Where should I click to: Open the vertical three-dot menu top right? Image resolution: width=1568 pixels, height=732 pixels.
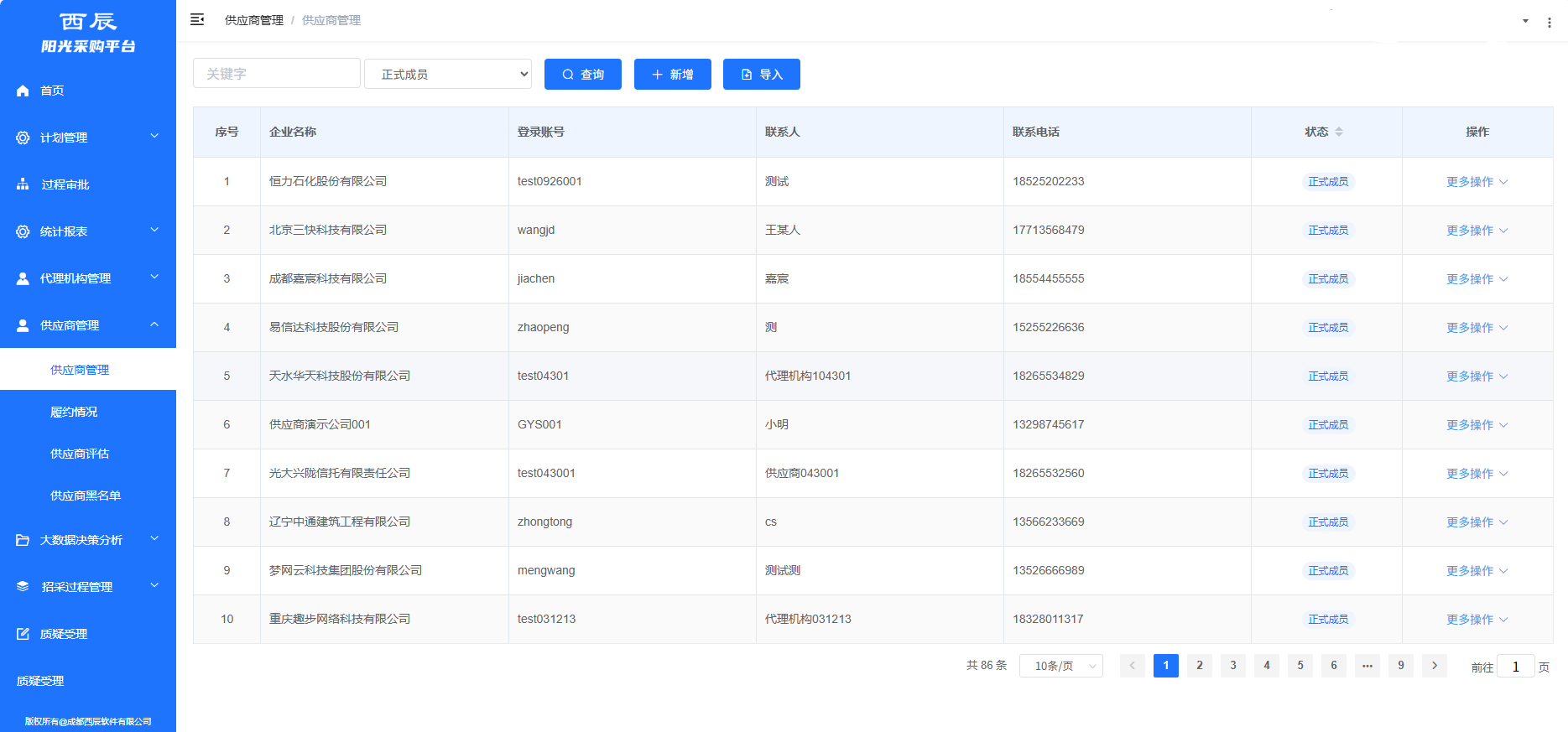coord(1549,23)
